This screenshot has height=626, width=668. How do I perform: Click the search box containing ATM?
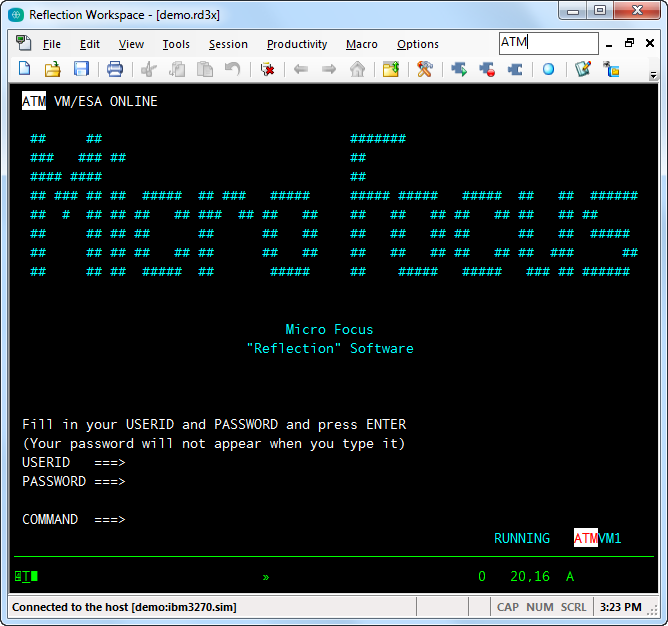(549, 43)
